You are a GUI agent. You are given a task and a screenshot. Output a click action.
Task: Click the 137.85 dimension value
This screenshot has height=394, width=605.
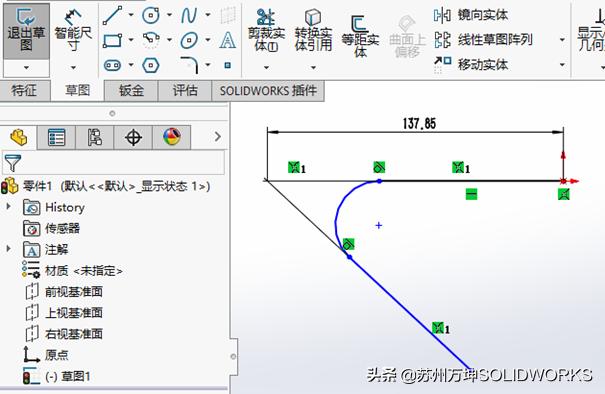pyautogui.click(x=419, y=124)
